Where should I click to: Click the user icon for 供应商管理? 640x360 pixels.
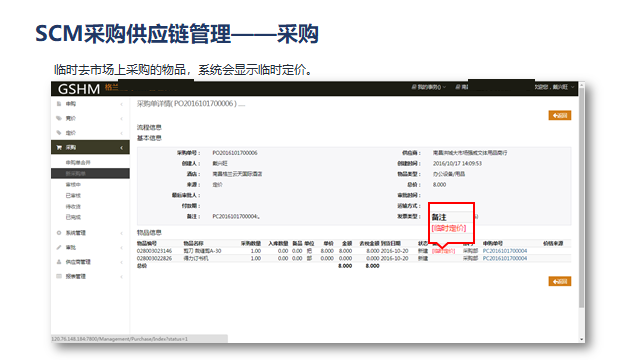click(59, 262)
